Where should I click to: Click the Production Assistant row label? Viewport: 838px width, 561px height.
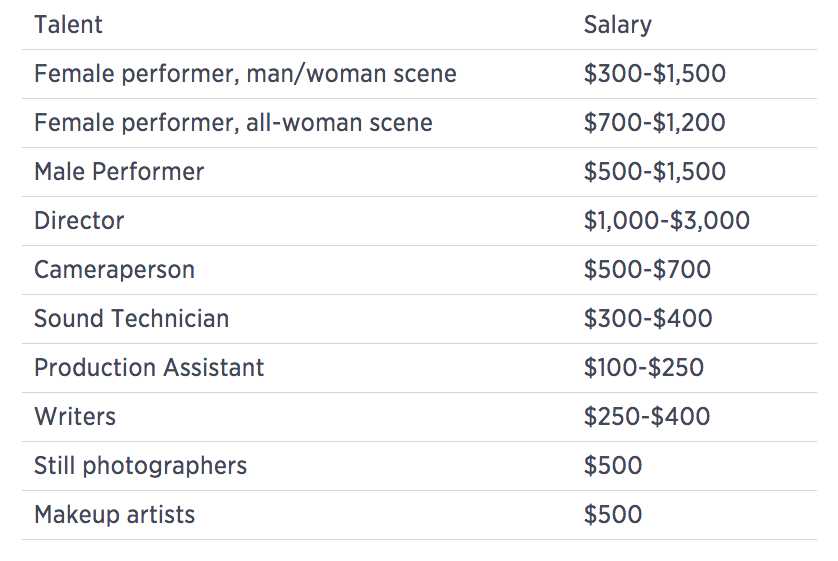tap(149, 368)
